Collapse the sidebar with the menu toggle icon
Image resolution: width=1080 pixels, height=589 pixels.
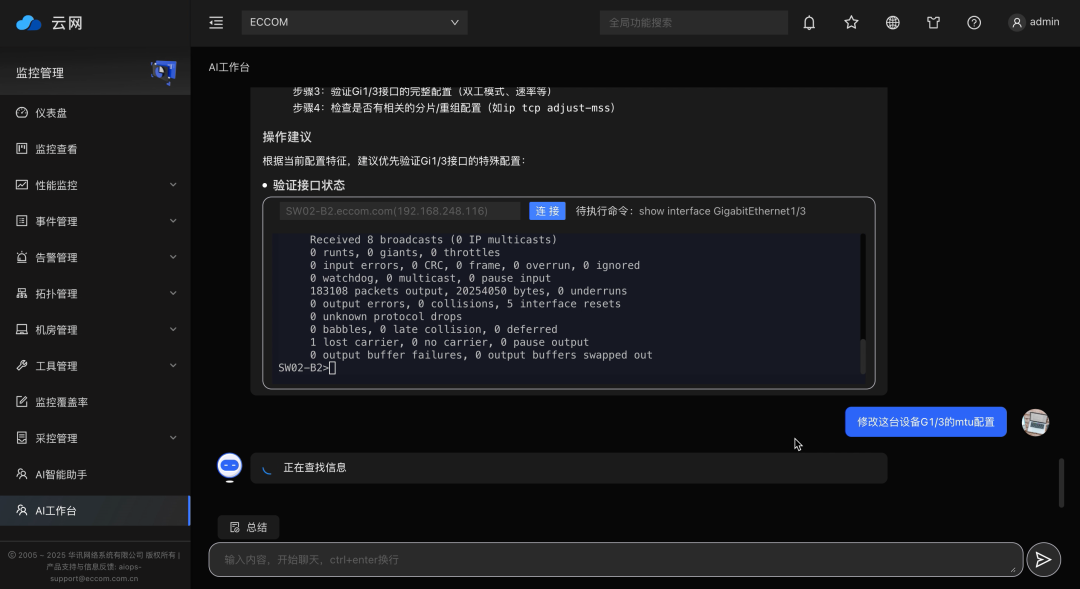pos(216,23)
